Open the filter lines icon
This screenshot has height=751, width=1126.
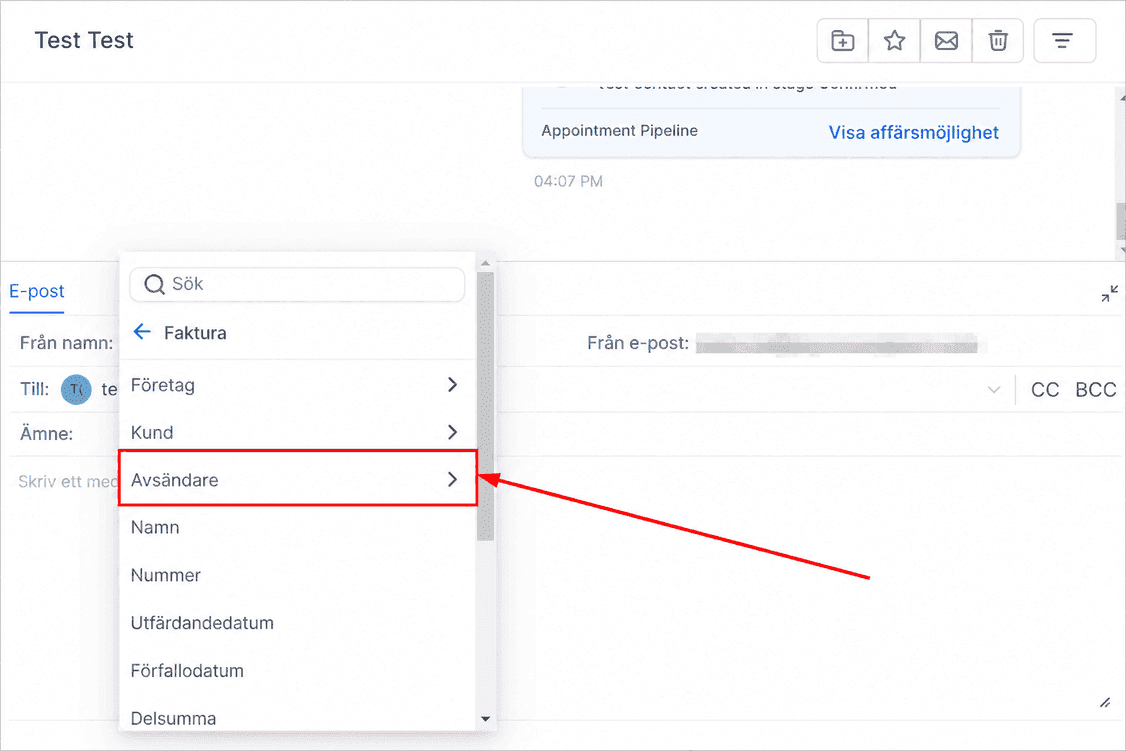pos(1064,41)
